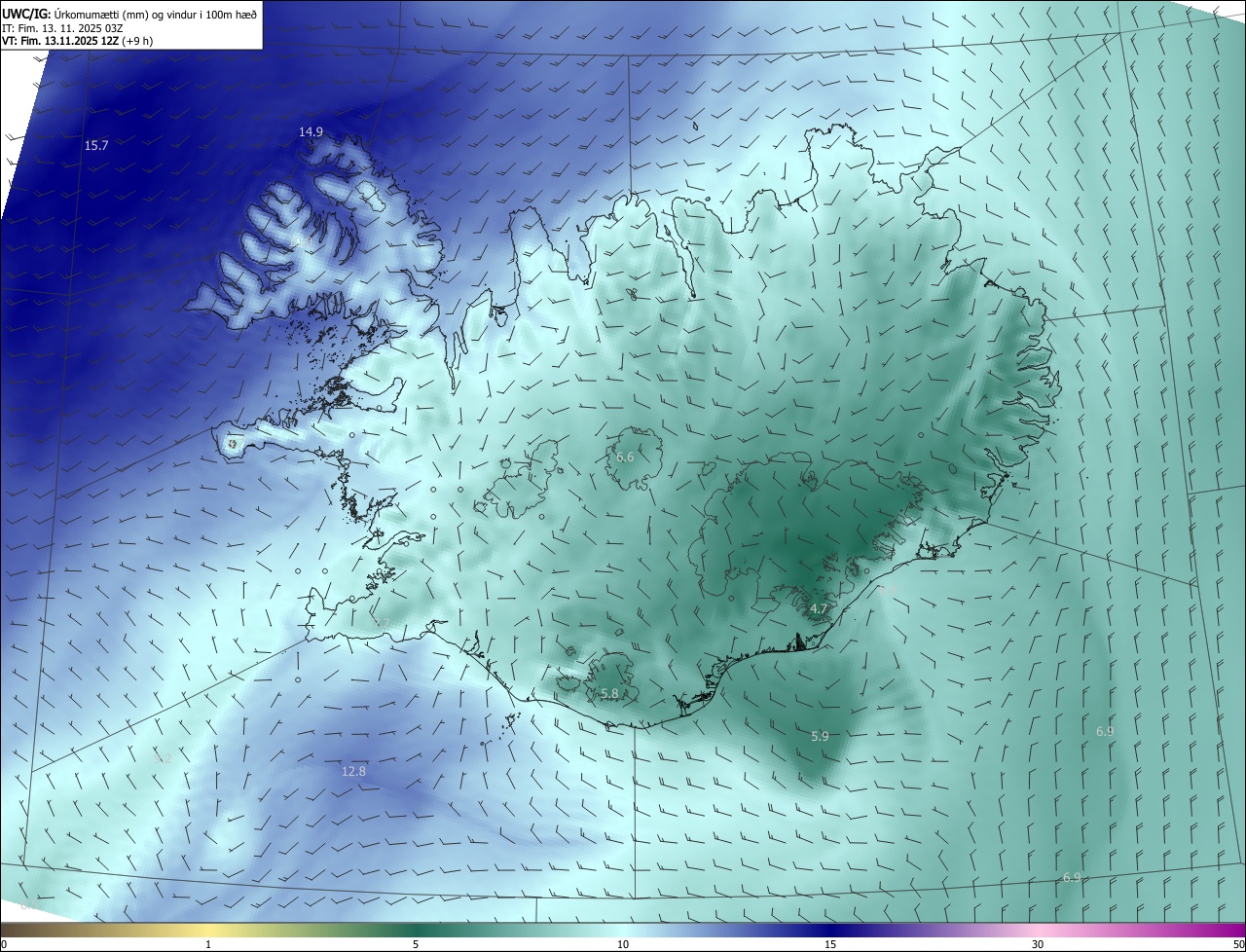Select the 6.6 value label on the map

tap(625, 457)
